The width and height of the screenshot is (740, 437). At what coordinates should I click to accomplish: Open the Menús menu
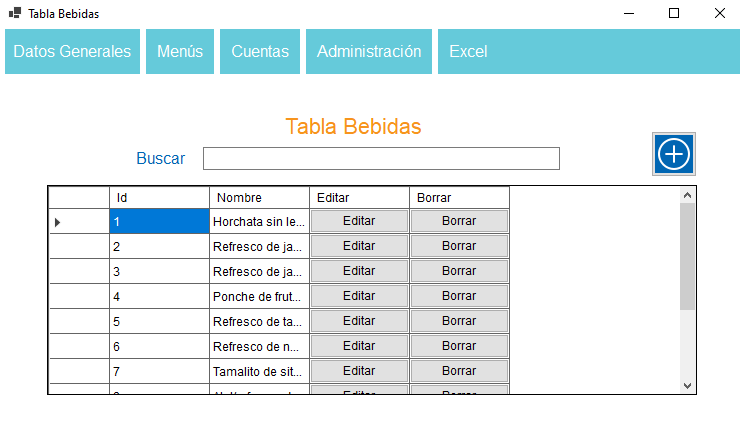point(180,52)
